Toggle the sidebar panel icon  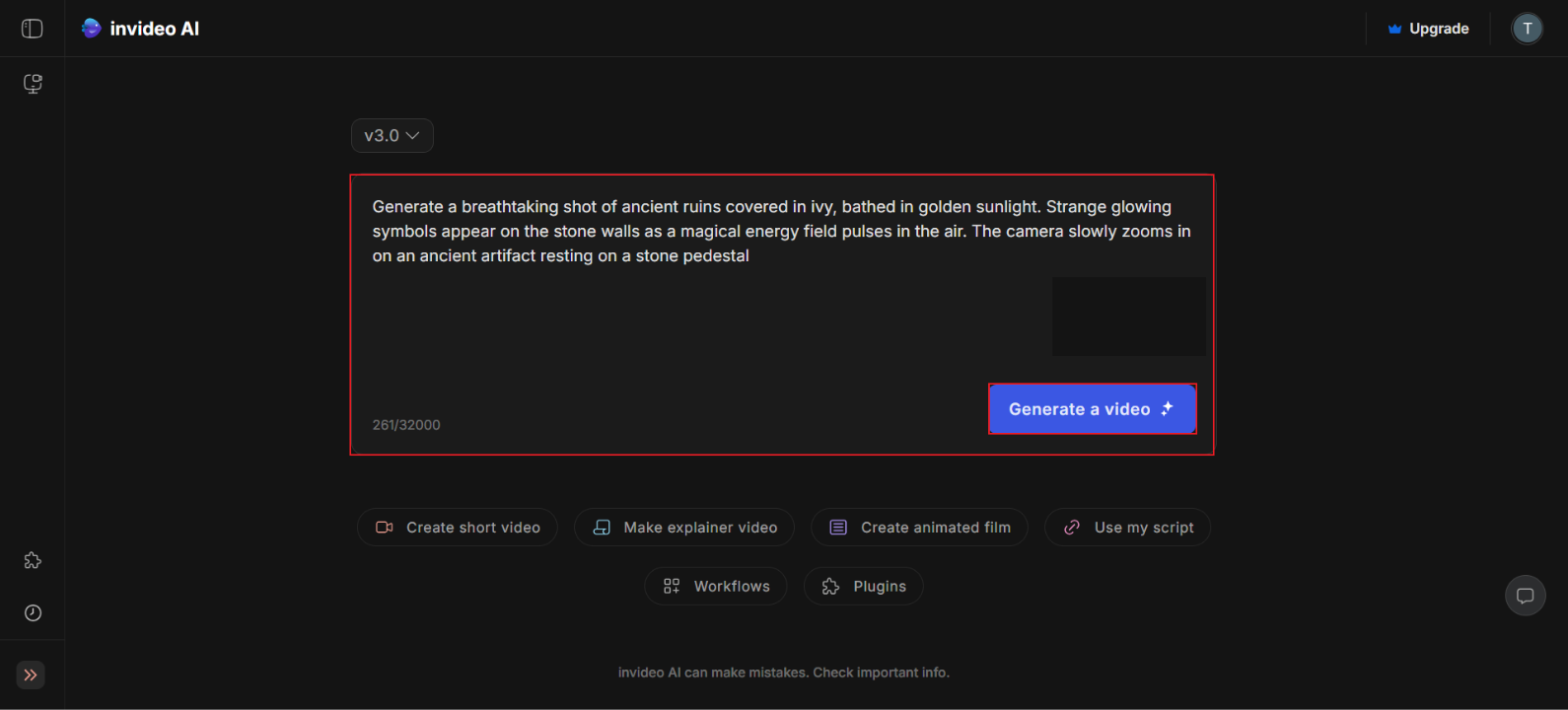coord(33,29)
